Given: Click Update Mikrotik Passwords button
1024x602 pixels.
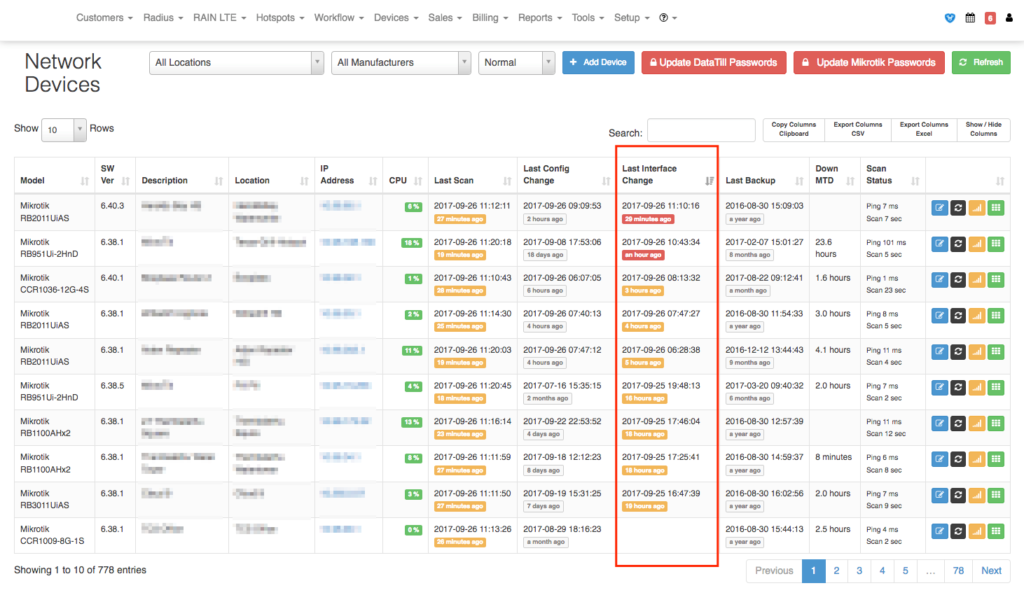Looking at the screenshot, I should pos(869,63).
